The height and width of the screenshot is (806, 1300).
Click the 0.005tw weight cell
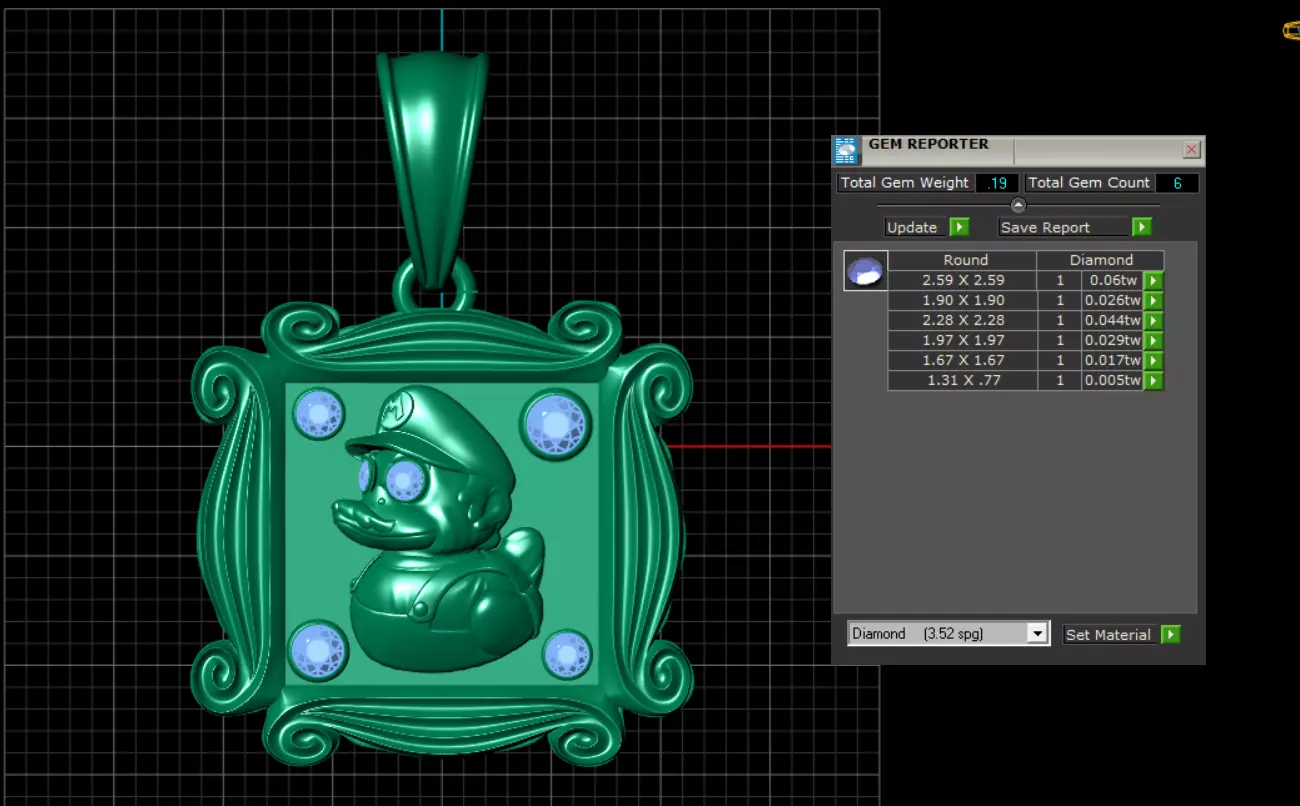(x=1113, y=380)
